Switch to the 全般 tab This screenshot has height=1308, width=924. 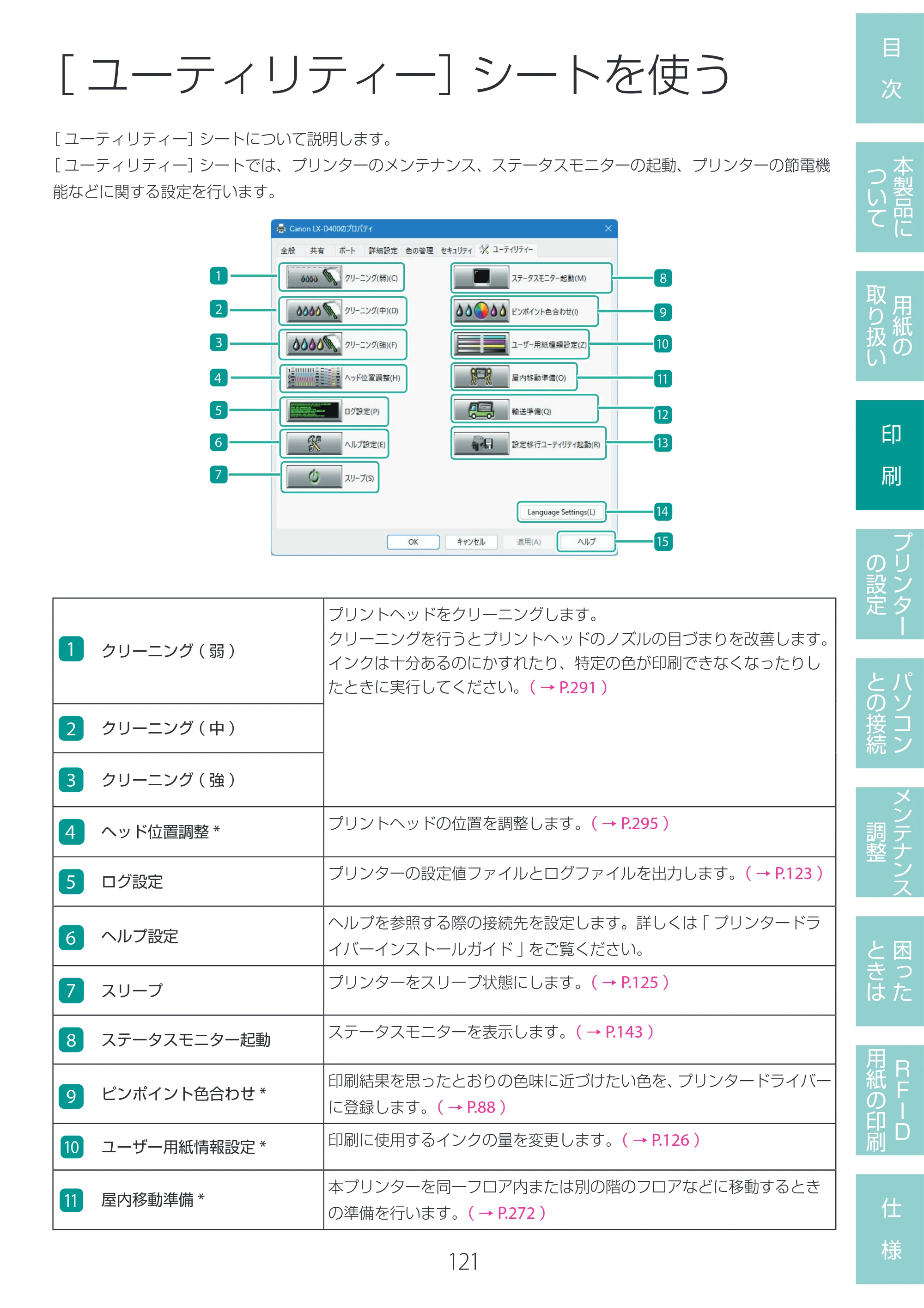click(x=288, y=251)
